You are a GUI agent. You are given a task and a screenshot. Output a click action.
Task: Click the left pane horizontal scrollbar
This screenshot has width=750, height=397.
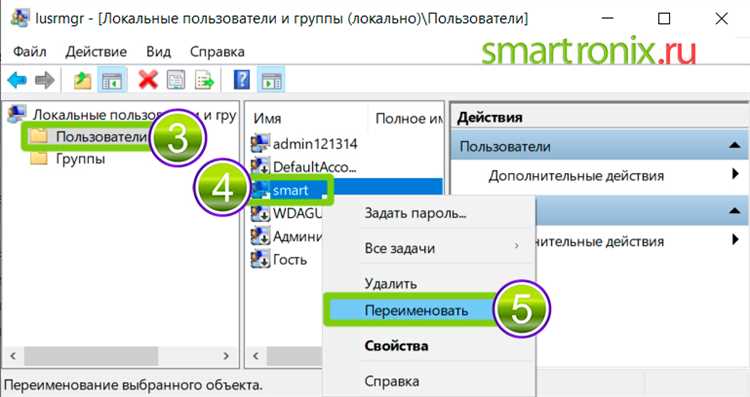[x=120, y=356]
